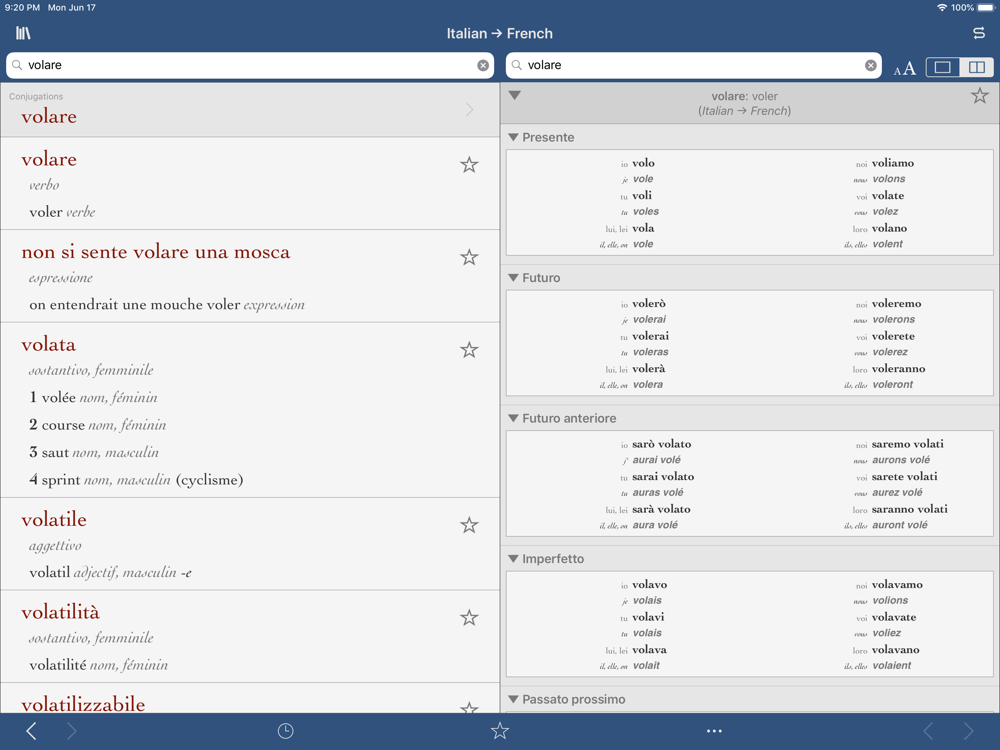The image size is (1000, 750).
Task: Tap the right search magnifier icon
Action: (x=517, y=65)
